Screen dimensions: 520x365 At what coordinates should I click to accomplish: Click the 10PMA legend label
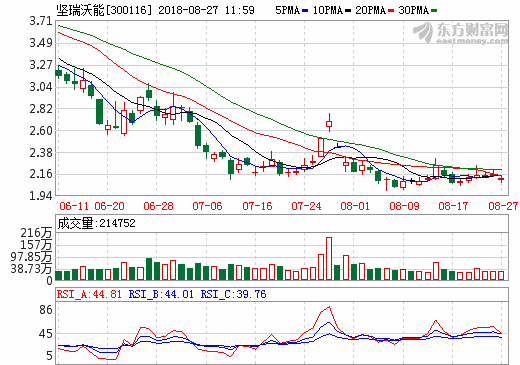[x=328, y=10]
